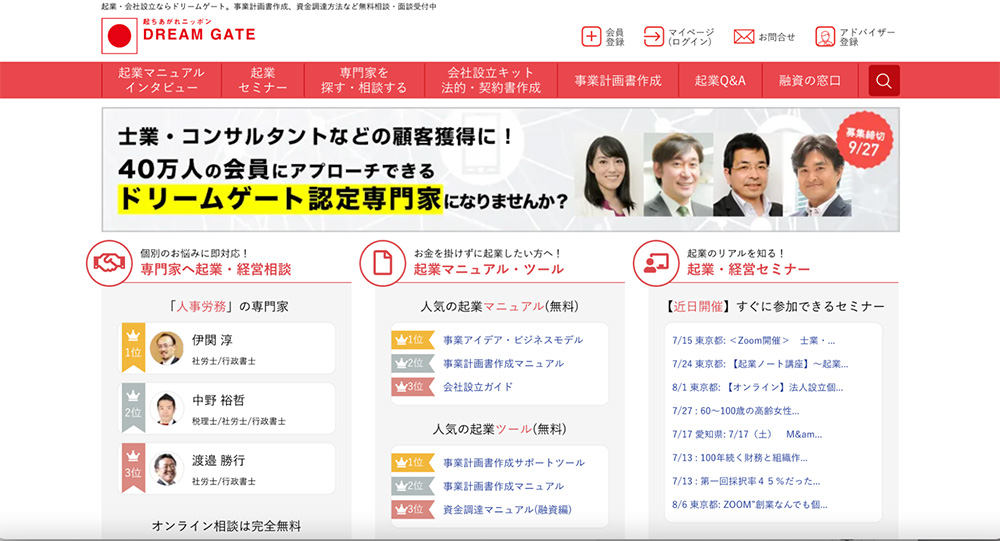1000x541 pixels.
Task: Select 専門家を探す・相談する in the navigation
Action: pos(364,80)
